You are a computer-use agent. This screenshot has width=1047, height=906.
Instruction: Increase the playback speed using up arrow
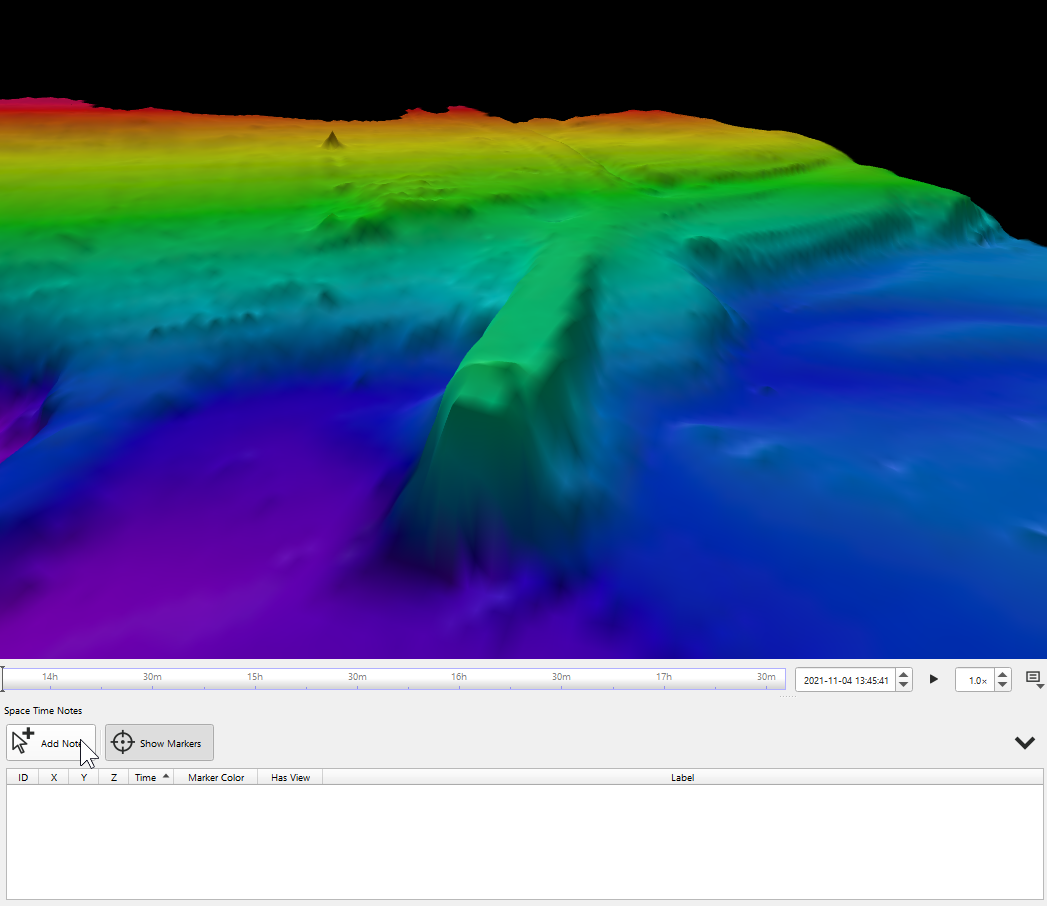[x=1002, y=675]
